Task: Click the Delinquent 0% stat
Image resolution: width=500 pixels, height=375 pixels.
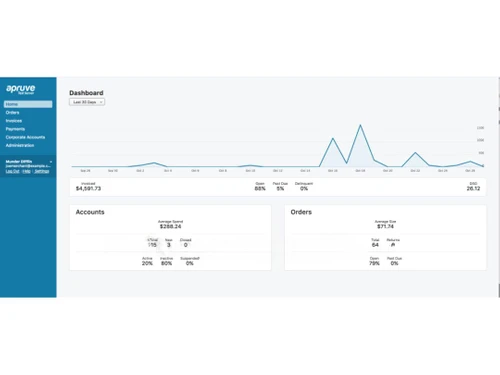Action: (304, 186)
